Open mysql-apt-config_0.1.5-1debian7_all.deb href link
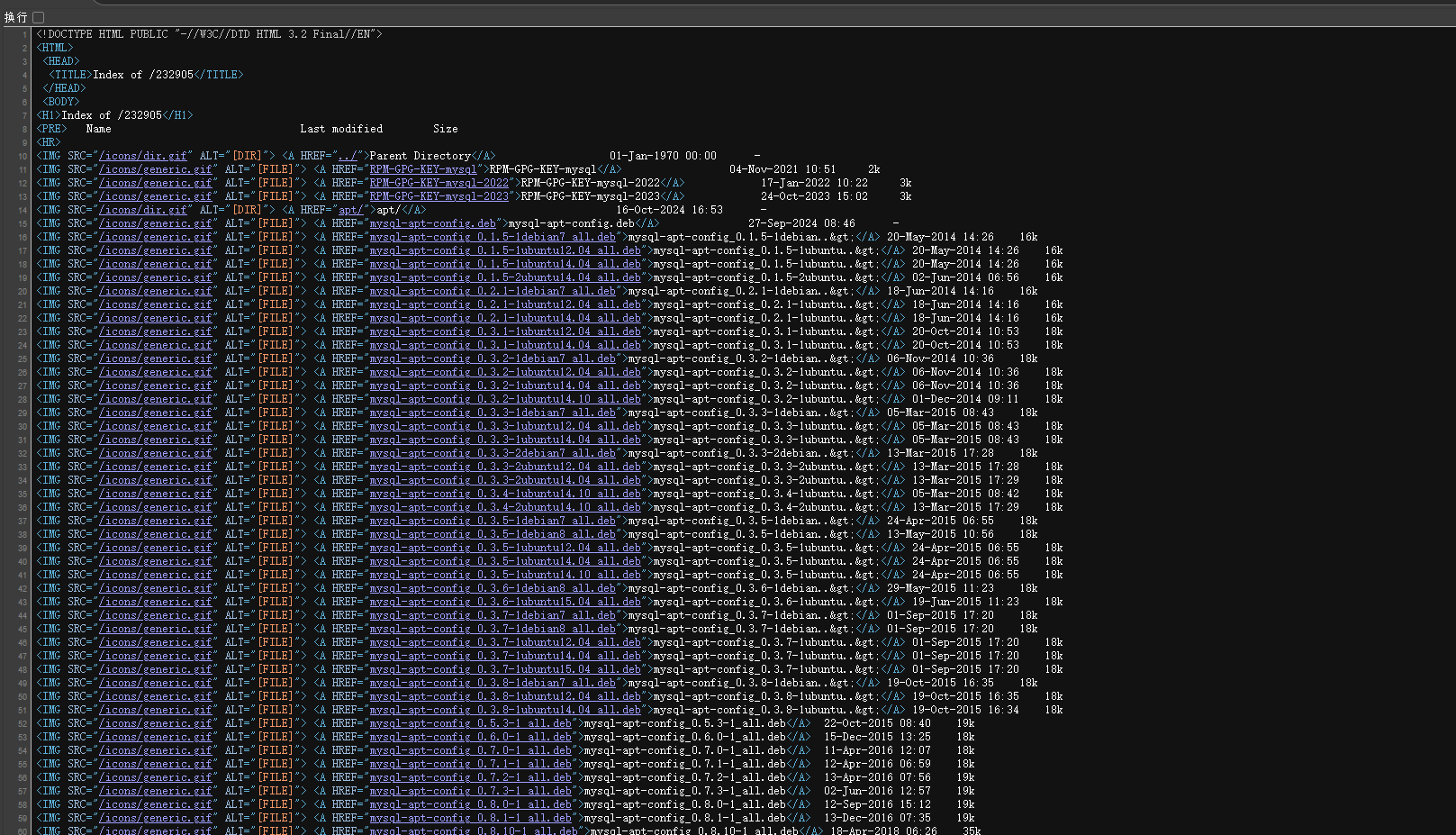 coord(493,237)
